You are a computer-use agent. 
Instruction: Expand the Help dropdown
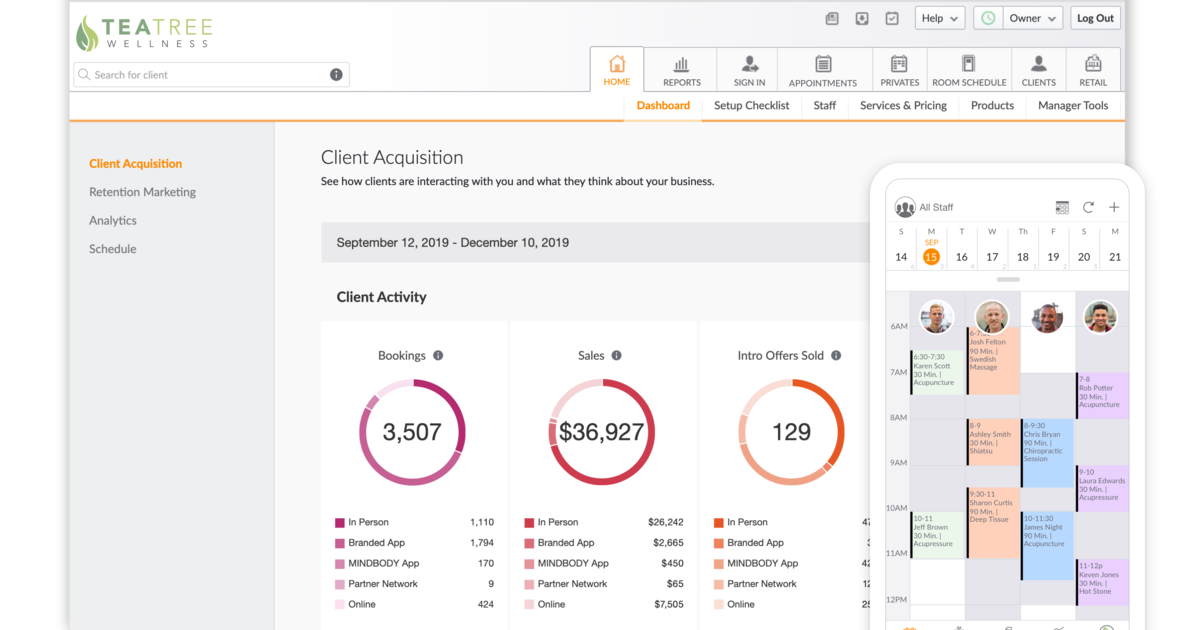tap(939, 17)
